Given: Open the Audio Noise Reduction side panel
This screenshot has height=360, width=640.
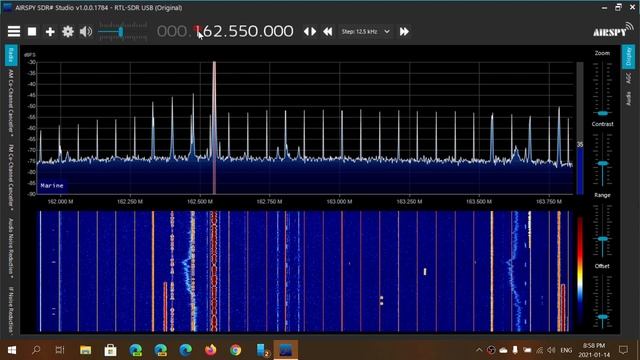Looking at the screenshot, I should (11, 248).
